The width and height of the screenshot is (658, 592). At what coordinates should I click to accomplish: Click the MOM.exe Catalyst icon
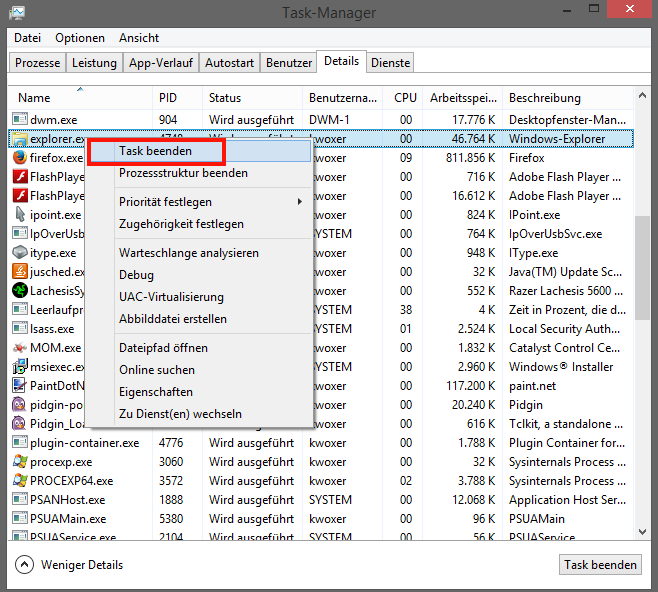pos(19,348)
